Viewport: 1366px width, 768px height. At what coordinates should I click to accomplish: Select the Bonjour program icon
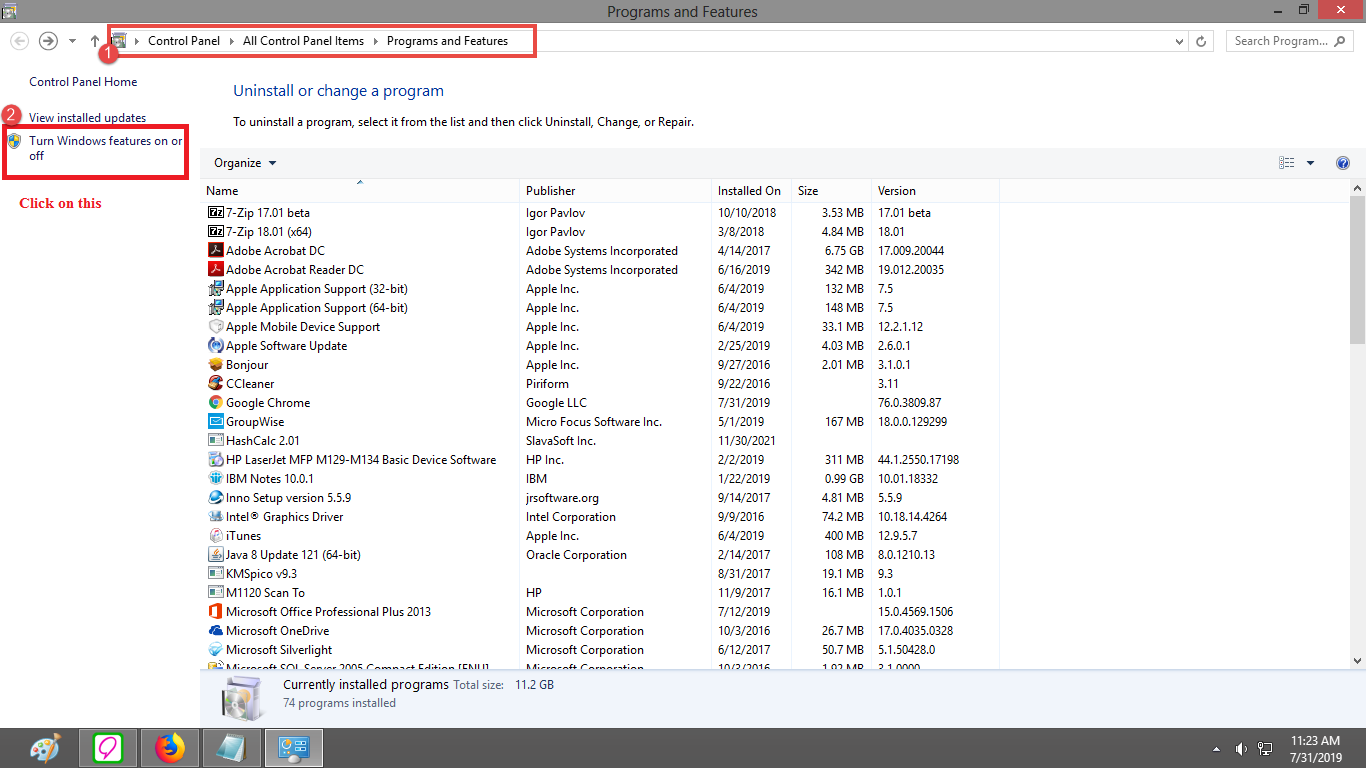click(215, 364)
